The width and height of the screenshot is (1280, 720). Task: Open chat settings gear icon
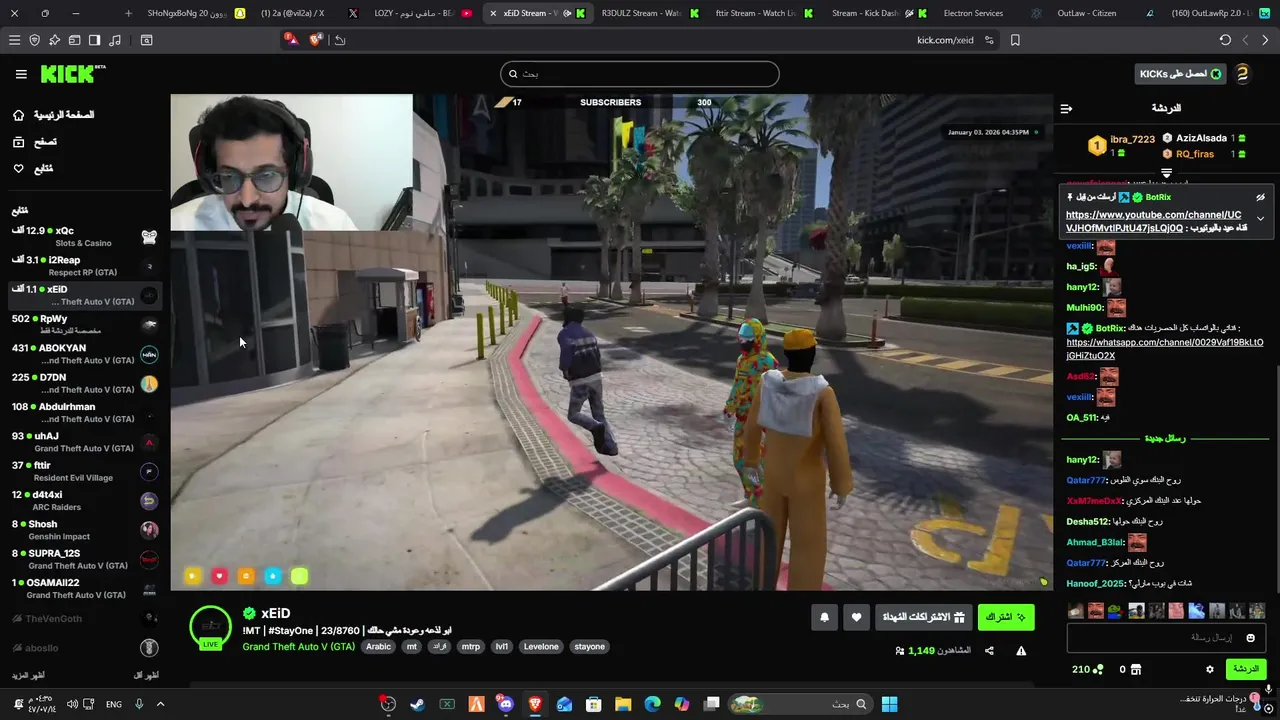pos(1209,669)
